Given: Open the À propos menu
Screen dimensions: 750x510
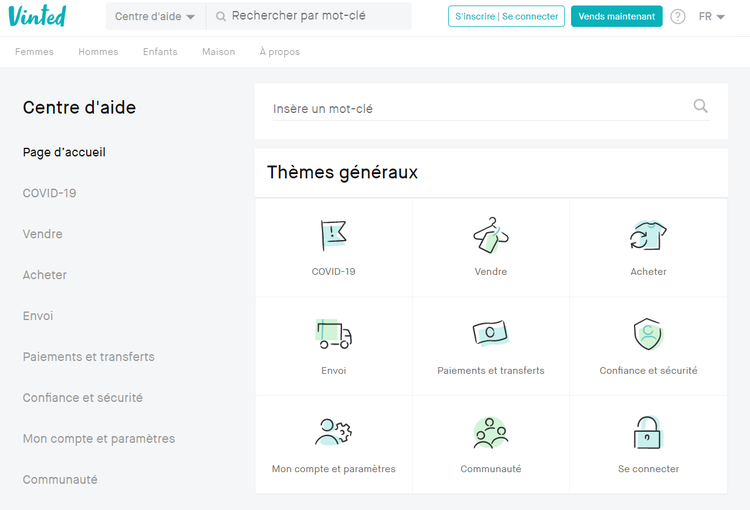Looking at the screenshot, I should 280,52.
